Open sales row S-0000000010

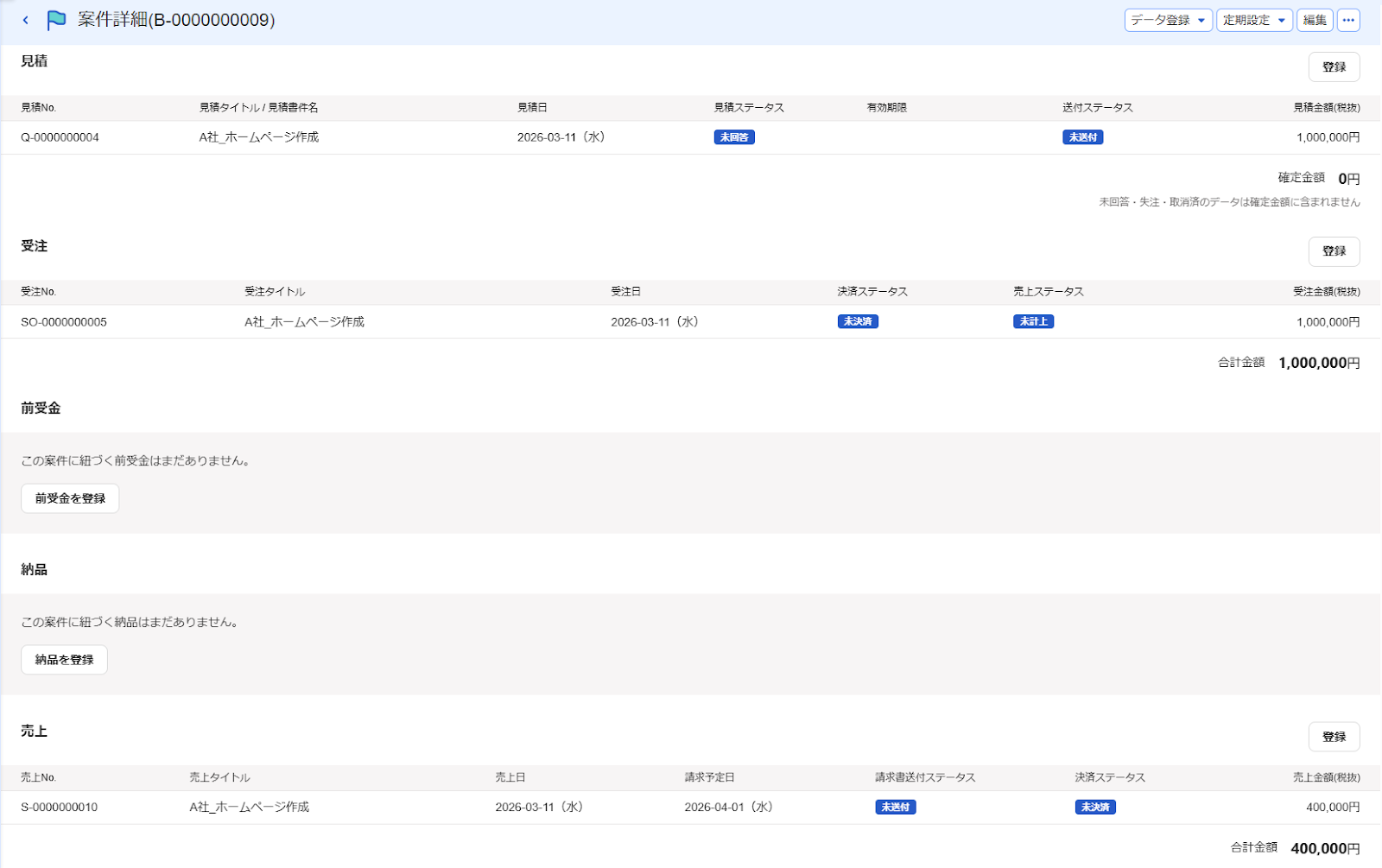[690, 807]
